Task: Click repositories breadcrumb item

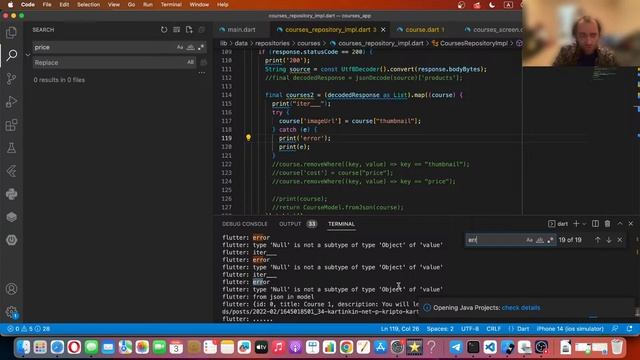Action: 272,43
